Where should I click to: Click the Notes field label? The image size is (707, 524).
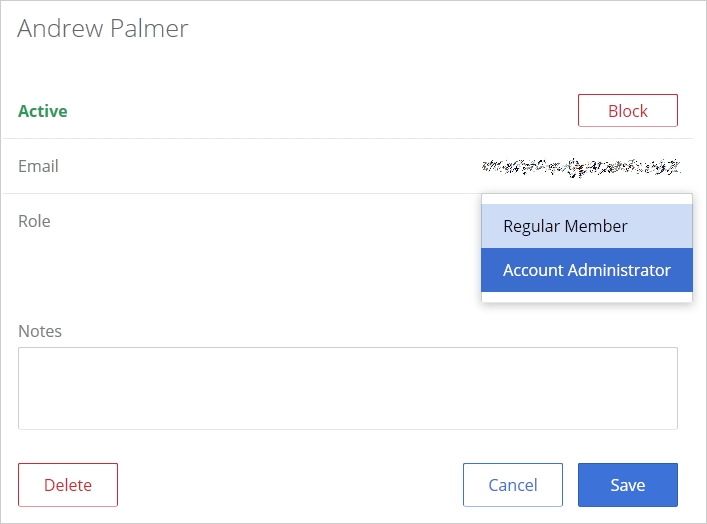(40, 331)
